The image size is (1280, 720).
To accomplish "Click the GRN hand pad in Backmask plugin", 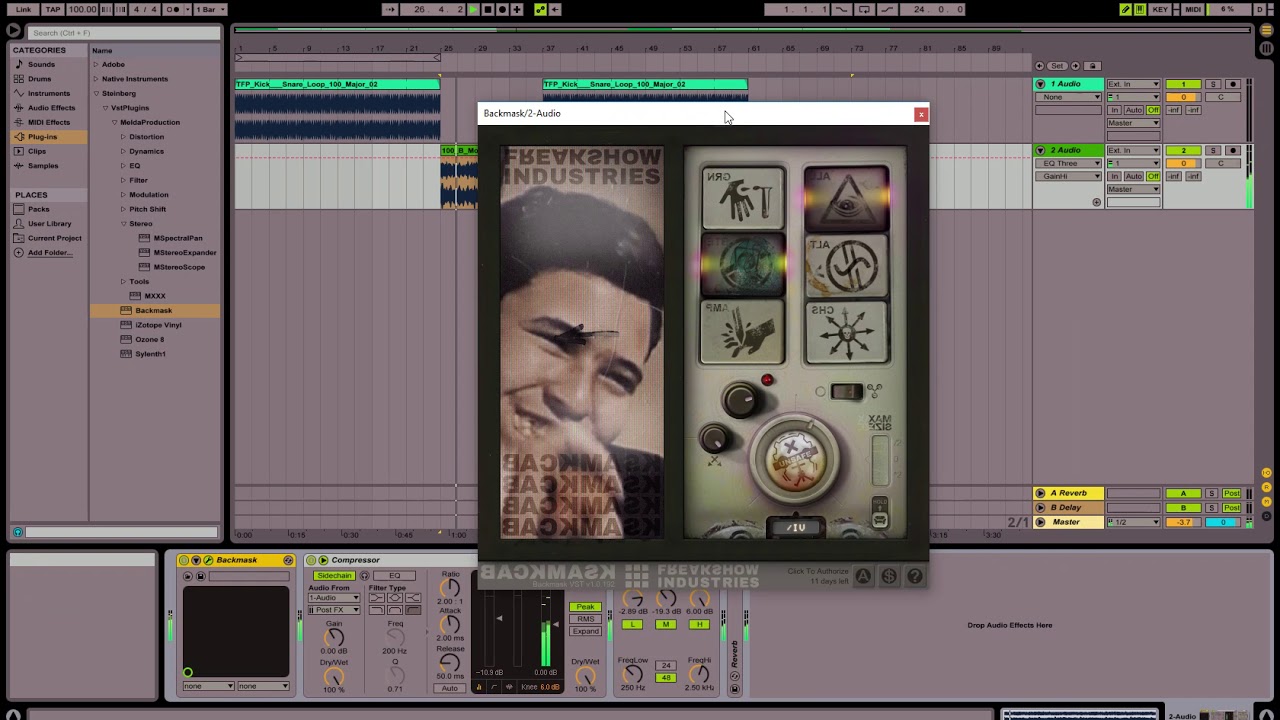I will coord(743,198).
